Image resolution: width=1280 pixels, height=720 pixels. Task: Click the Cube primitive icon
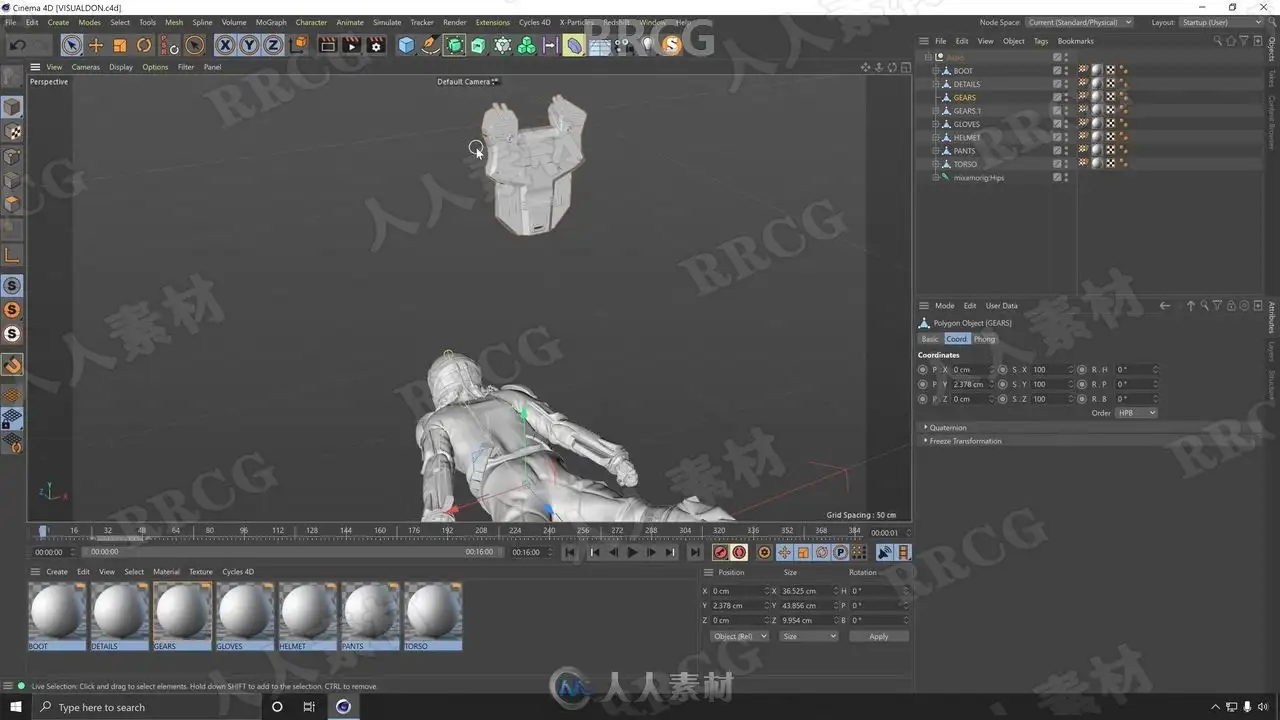(406, 45)
